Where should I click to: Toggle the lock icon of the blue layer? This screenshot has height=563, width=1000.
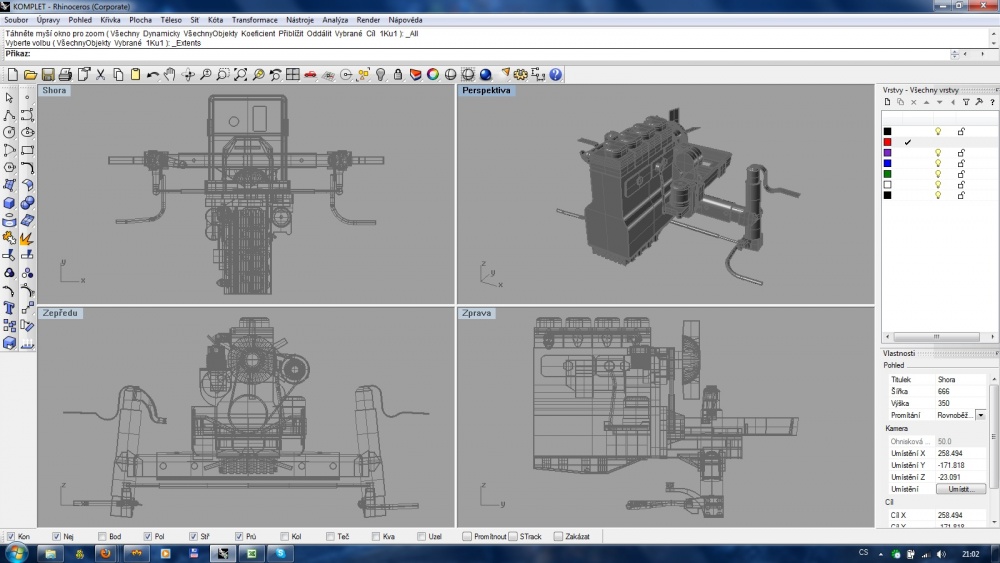click(x=961, y=163)
